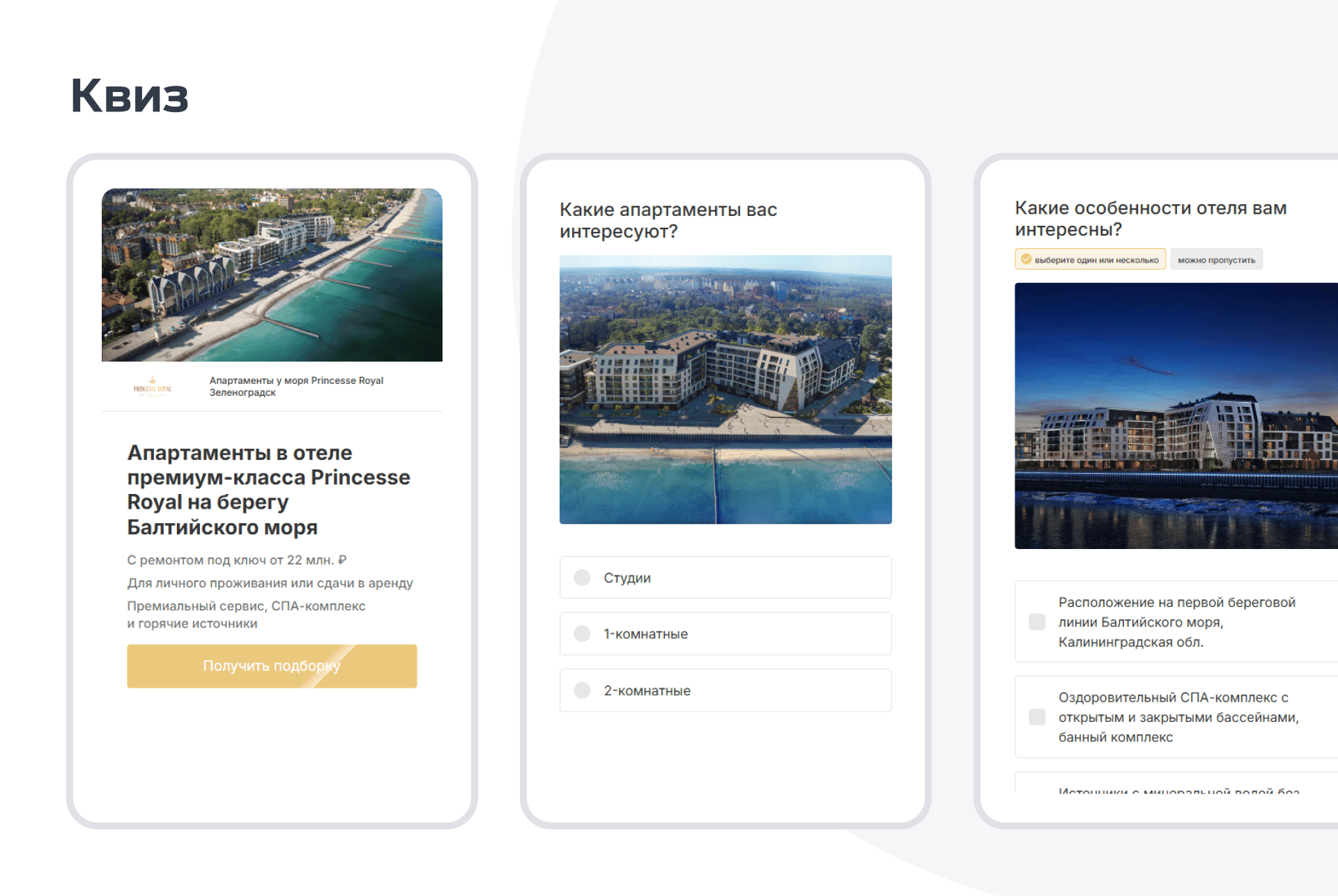Choose the 2-комнатные radio option

[x=583, y=690]
